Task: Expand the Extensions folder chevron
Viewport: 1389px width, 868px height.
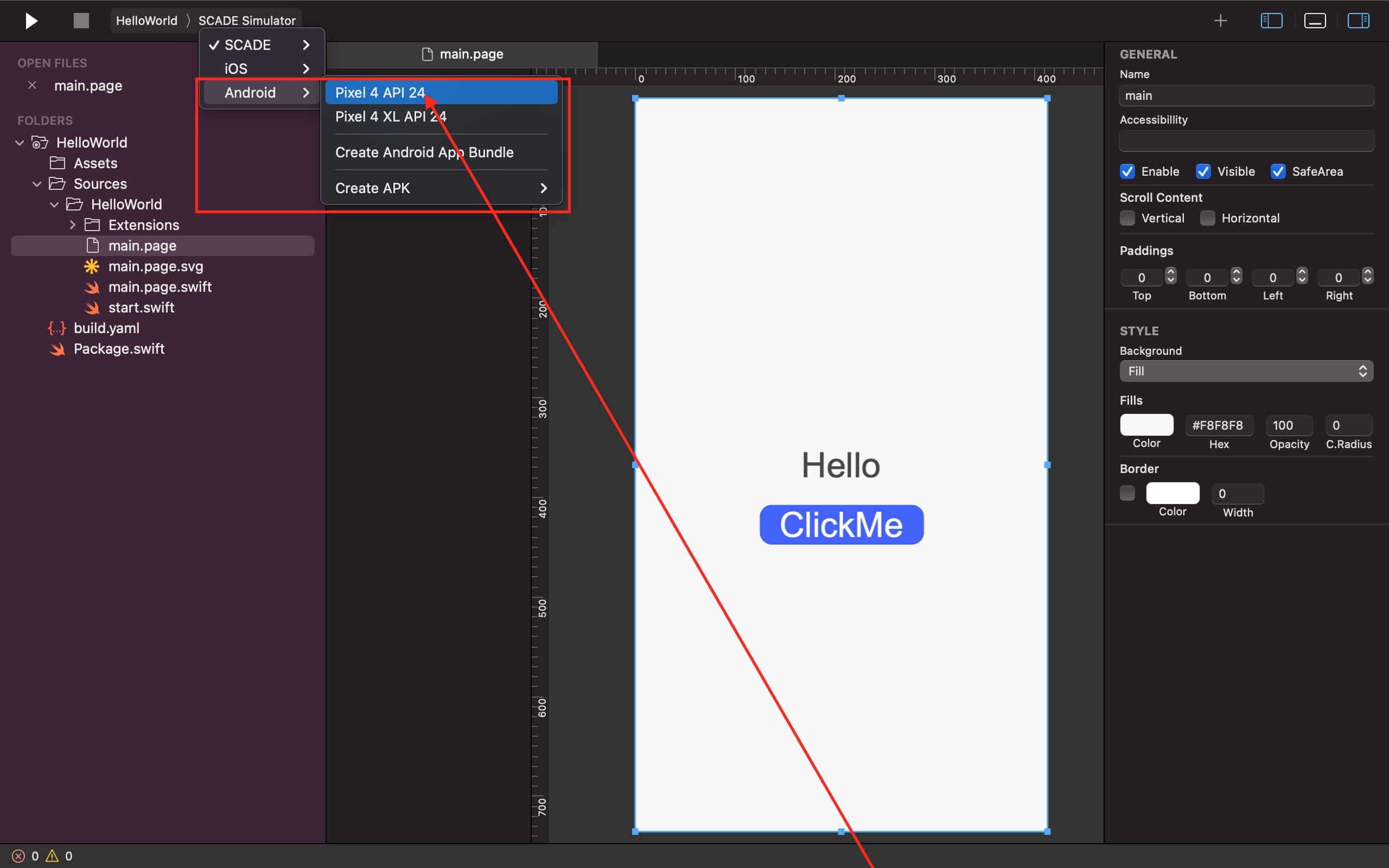Action: click(x=72, y=225)
